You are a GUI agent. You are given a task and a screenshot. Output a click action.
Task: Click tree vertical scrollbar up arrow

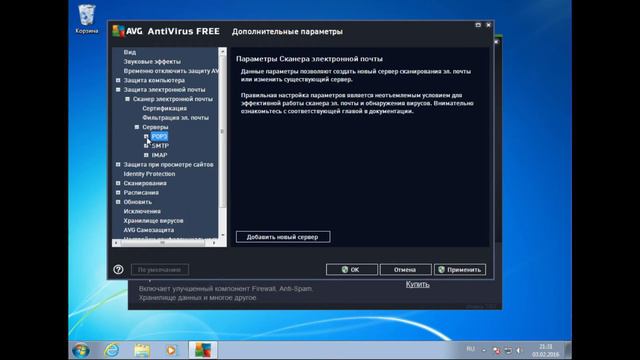tap(222, 52)
